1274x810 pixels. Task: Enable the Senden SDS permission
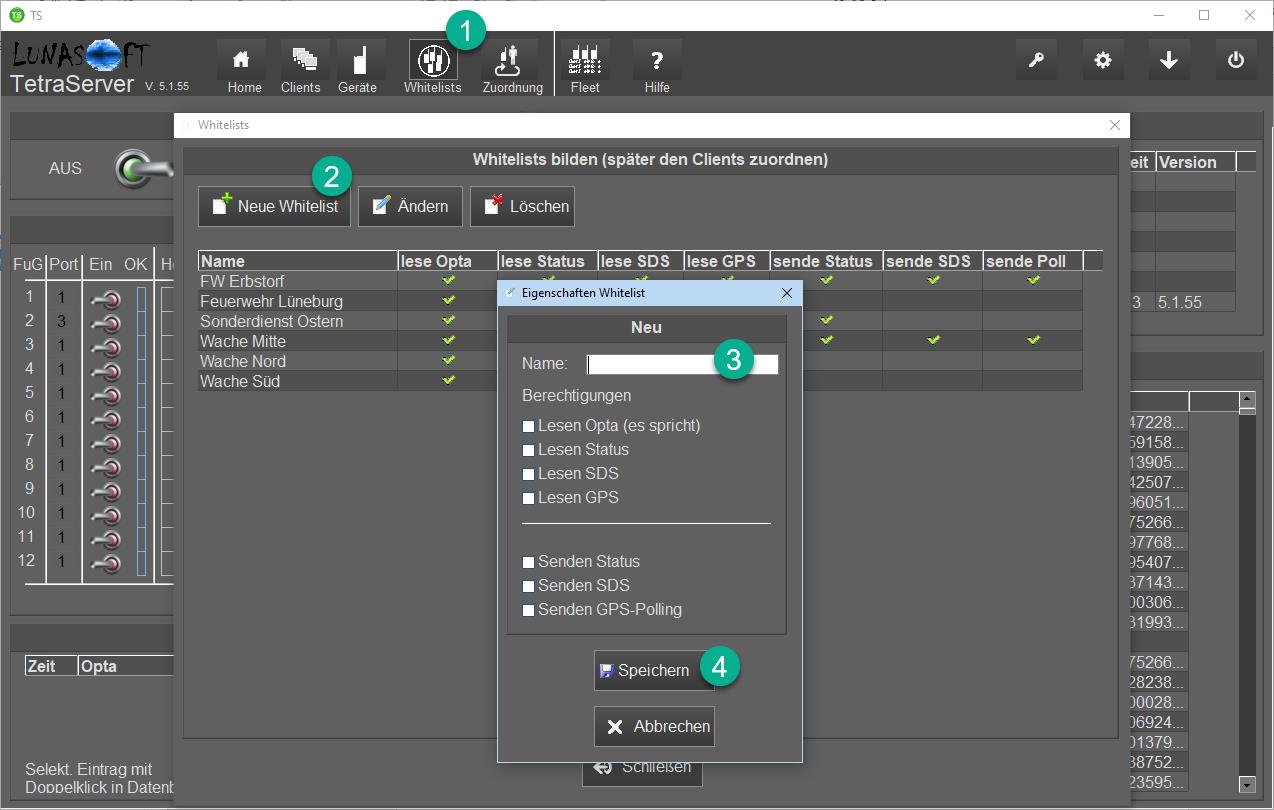coord(529,586)
